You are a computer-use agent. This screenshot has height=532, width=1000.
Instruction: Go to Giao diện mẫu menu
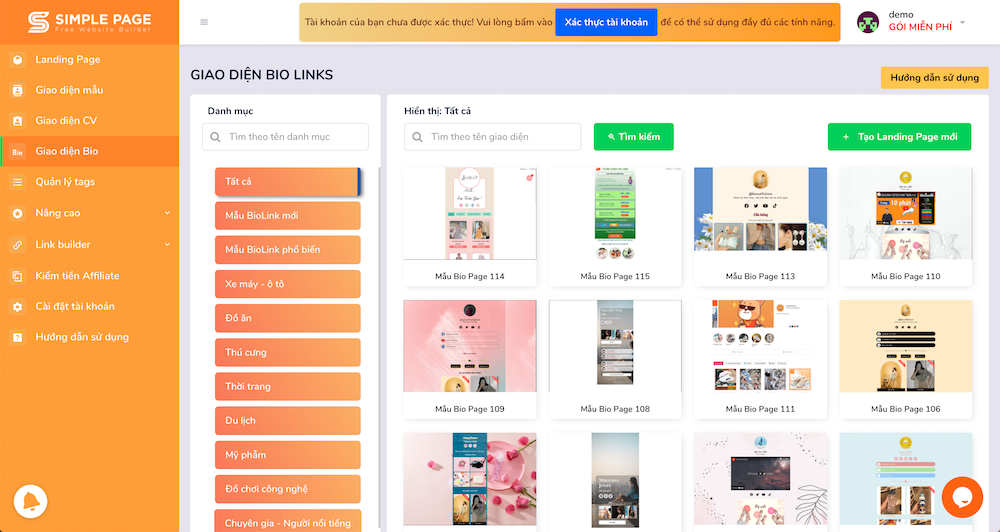coord(89,90)
